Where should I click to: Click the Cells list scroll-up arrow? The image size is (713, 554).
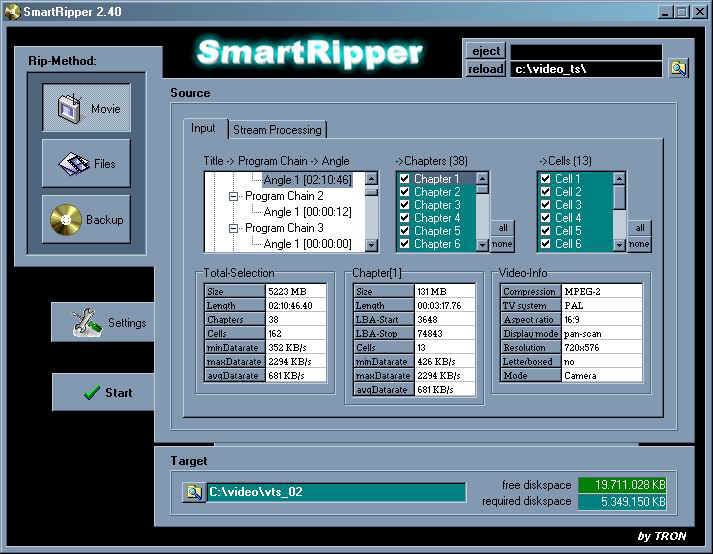tap(619, 178)
